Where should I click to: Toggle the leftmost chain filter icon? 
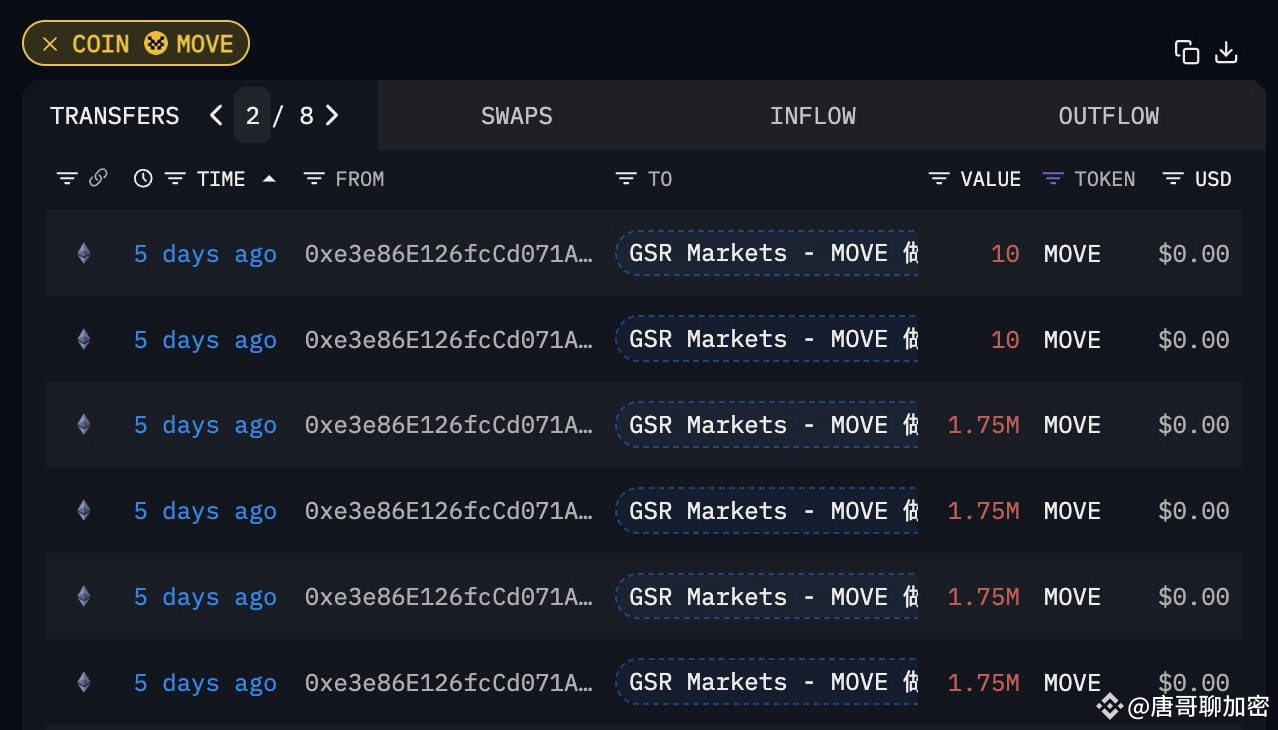(67, 178)
